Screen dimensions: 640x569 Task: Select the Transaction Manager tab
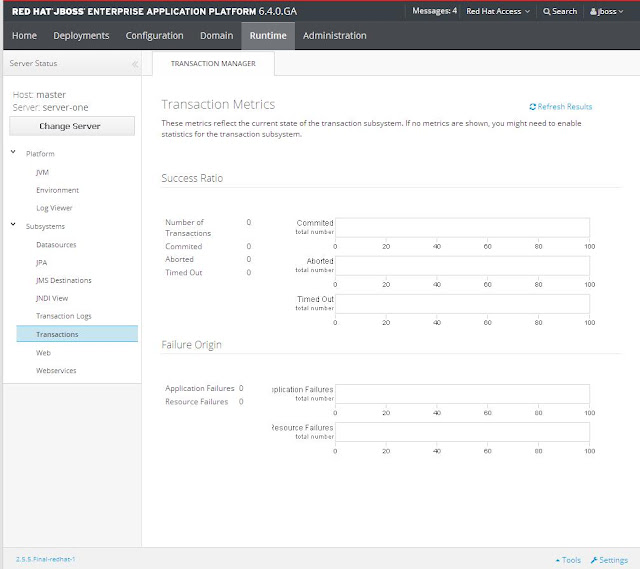[x=213, y=64]
